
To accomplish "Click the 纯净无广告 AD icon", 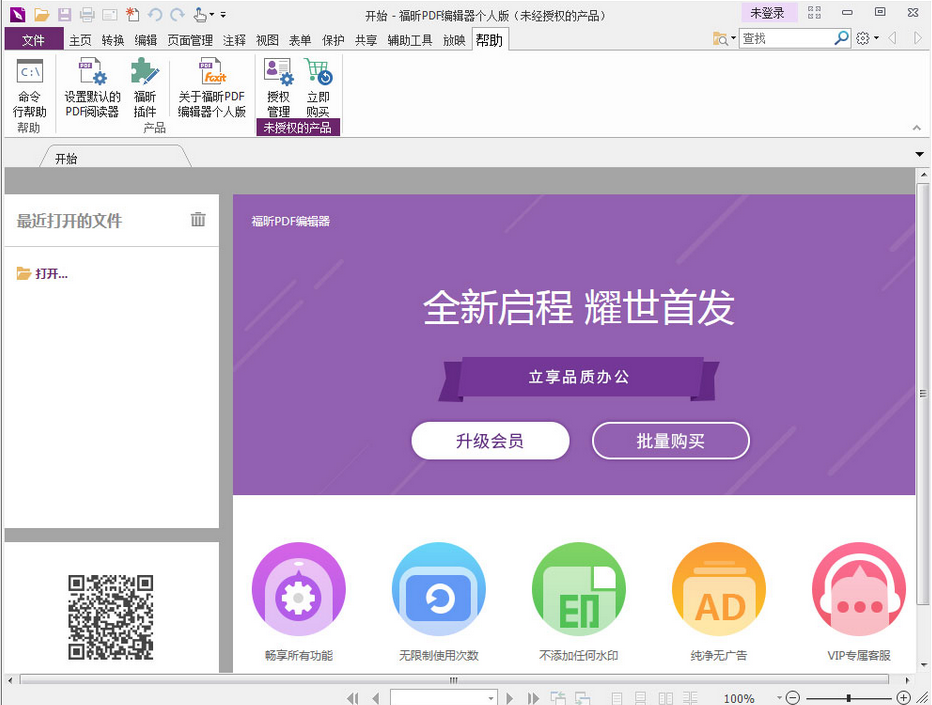I will (719, 589).
